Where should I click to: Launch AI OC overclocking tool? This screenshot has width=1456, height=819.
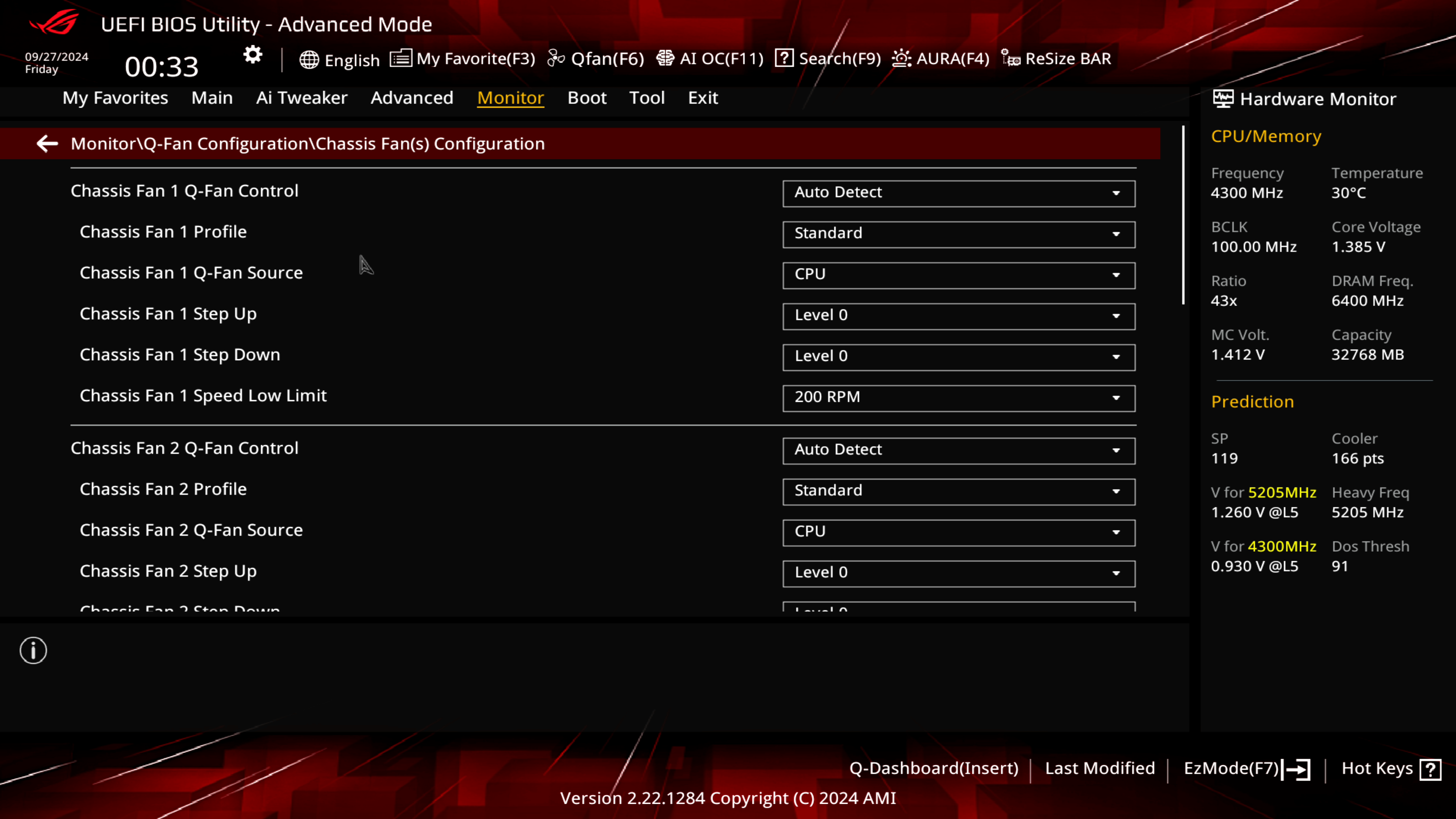(x=710, y=58)
